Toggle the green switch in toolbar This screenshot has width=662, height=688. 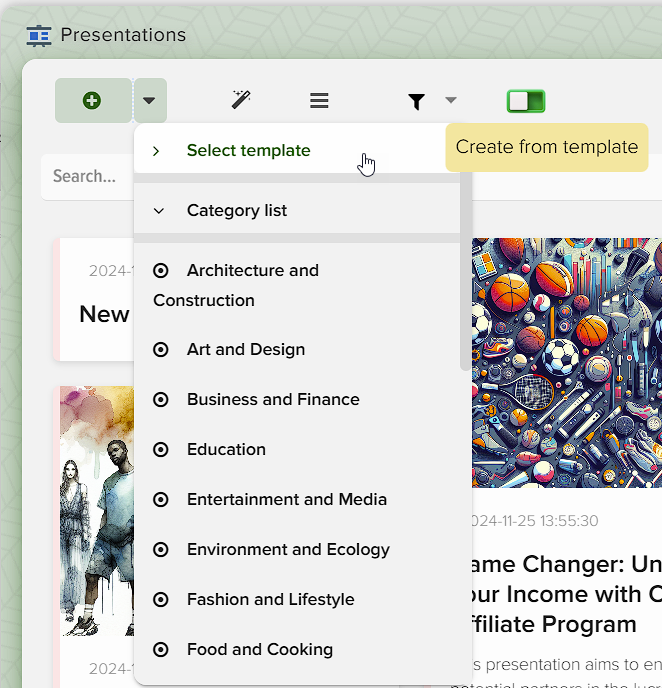(526, 101)
